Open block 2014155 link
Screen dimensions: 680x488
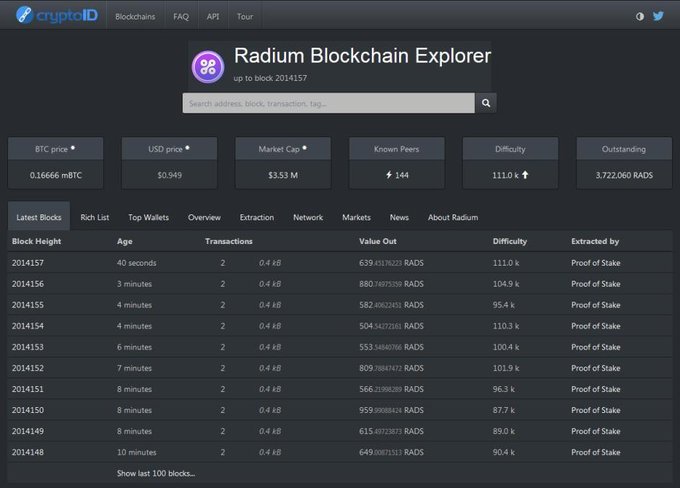point(28,305)
